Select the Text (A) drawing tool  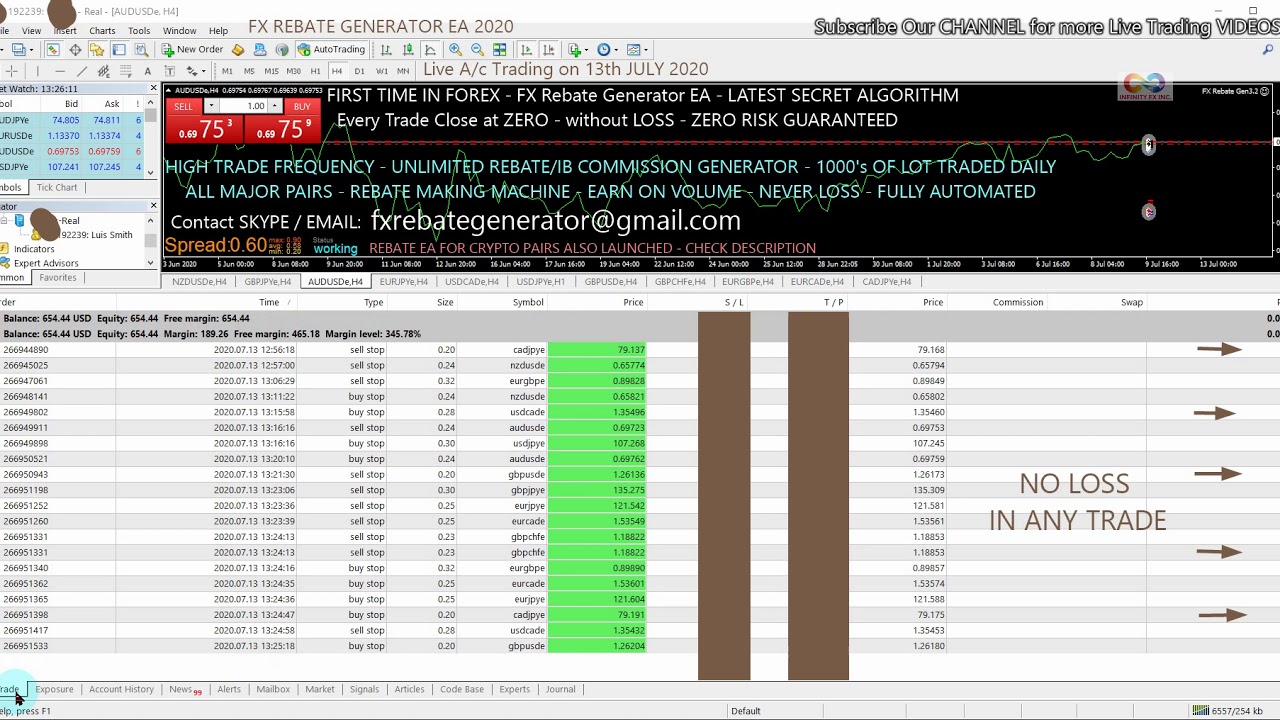point(148,71)
